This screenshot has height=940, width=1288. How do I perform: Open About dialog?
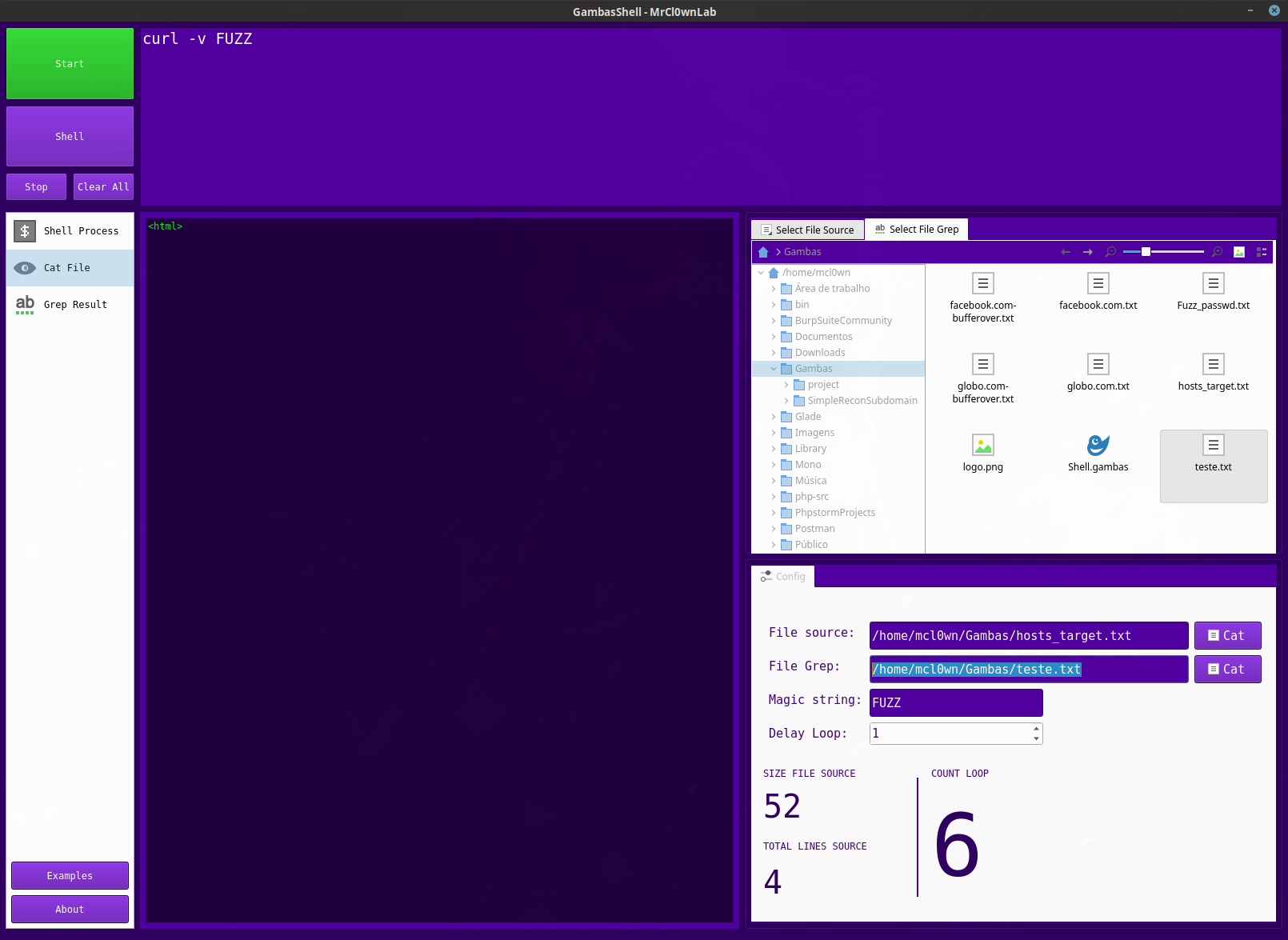(x=70, y=910)
